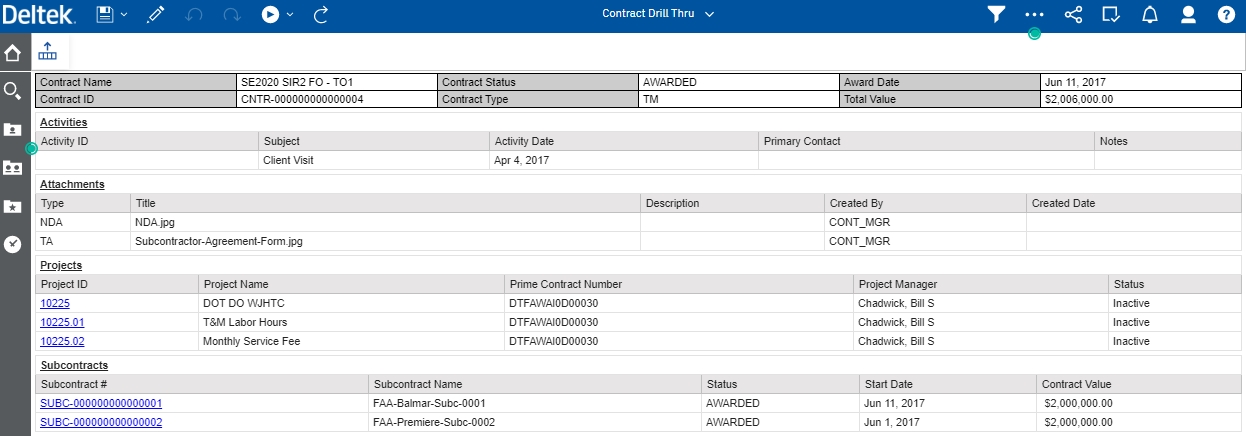This screenshot has width=1246, height=436.
Task: Open the Notifications bell
Action: click(1149, 15)
